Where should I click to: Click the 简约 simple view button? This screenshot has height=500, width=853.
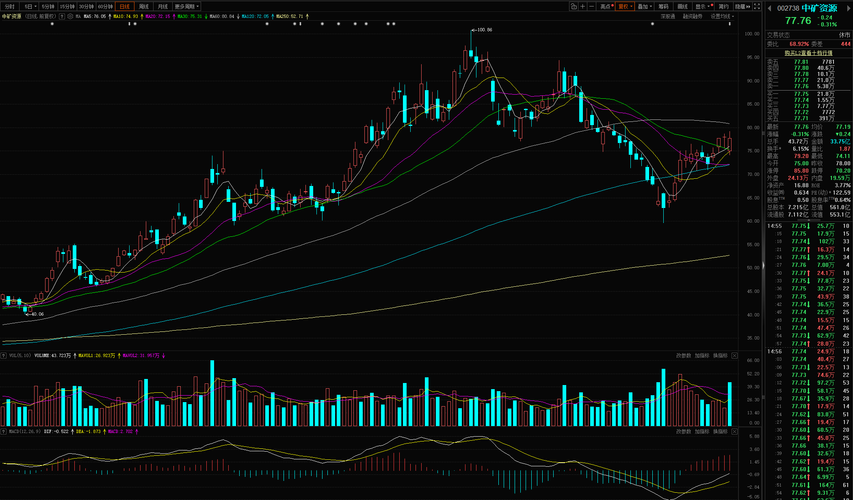(723, 7)
